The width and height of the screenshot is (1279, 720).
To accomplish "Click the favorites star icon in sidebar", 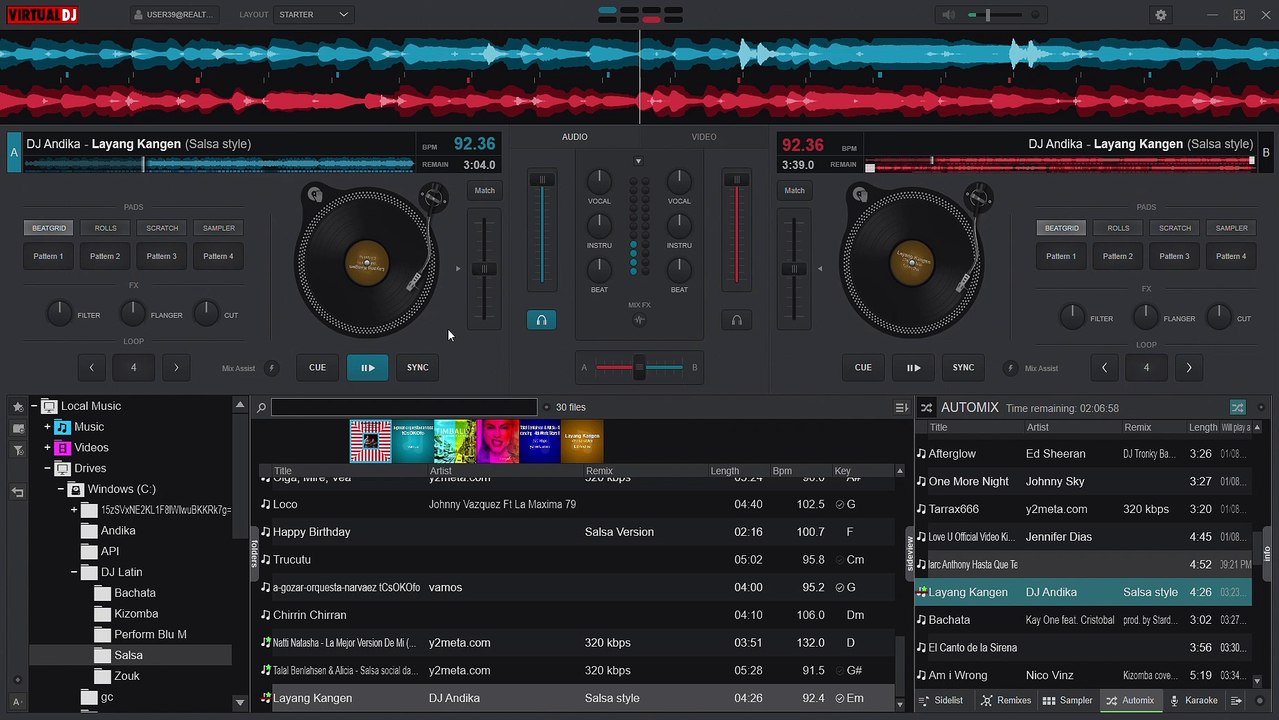I will pyautogui.click(x=18, y=407).
